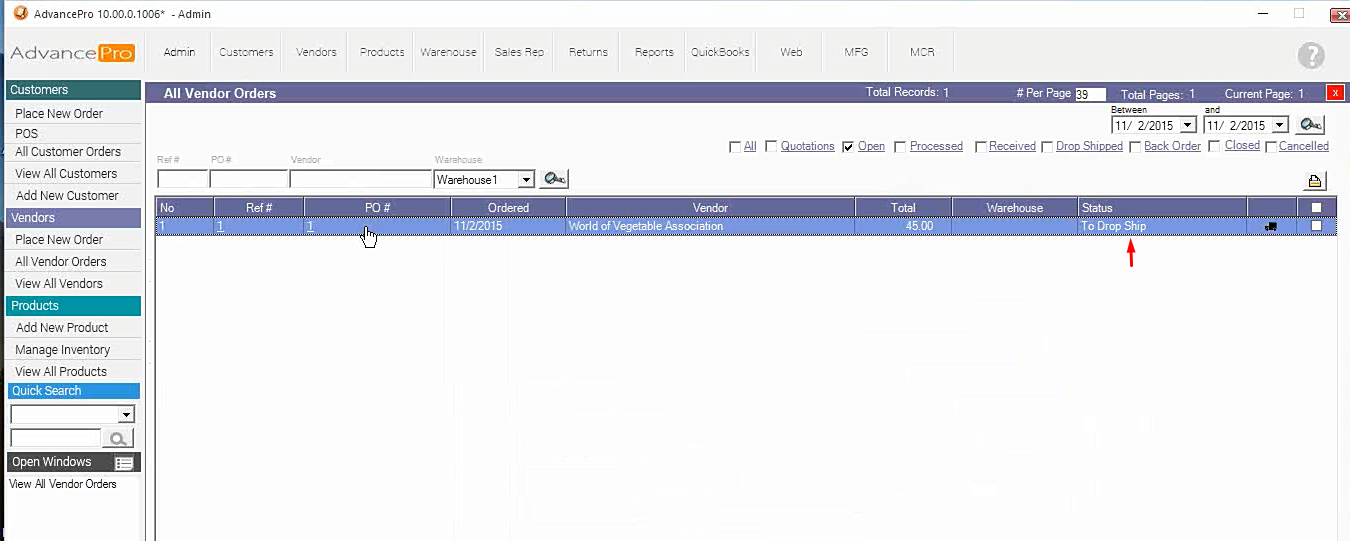
Task: Click the filter search icon beside Warehouse dropdown
Action: click(x=553, y=180)
